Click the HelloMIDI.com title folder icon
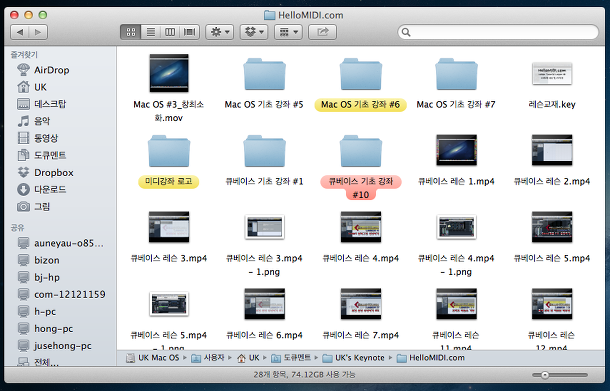The height and width of the screenshot is (391, 610). [x=269, y=15]
